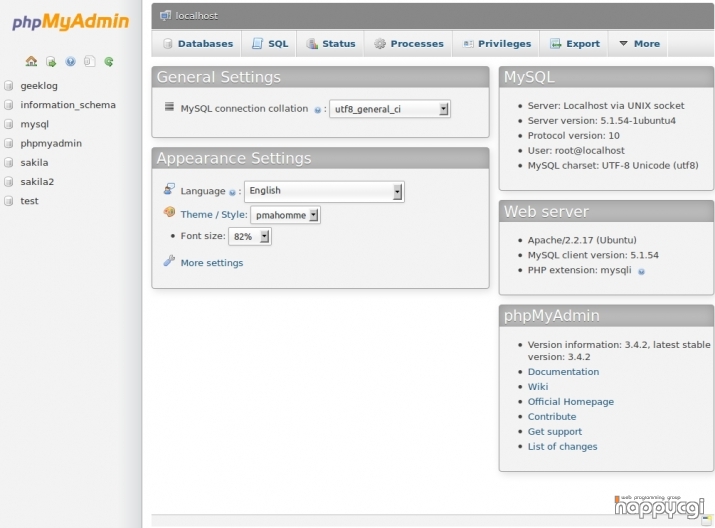Select the geeklog database
This screenshot has width=715, height=528.
39,86
